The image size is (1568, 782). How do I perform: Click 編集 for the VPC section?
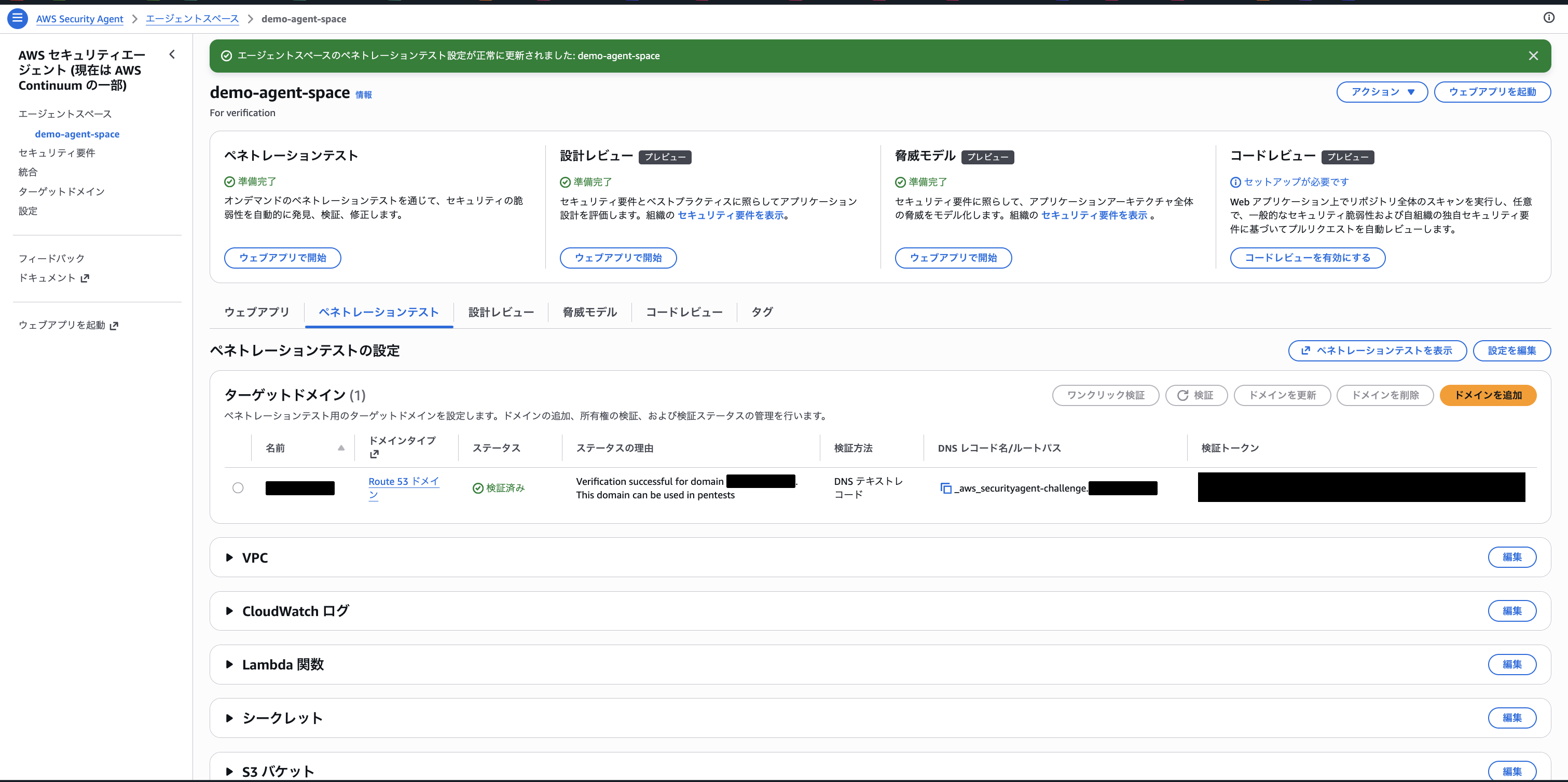click(1512, 557)
